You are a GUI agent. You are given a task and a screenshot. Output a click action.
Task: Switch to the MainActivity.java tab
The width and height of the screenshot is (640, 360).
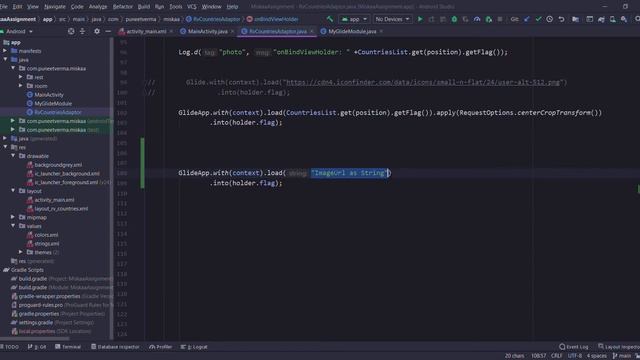coord(207,31)
